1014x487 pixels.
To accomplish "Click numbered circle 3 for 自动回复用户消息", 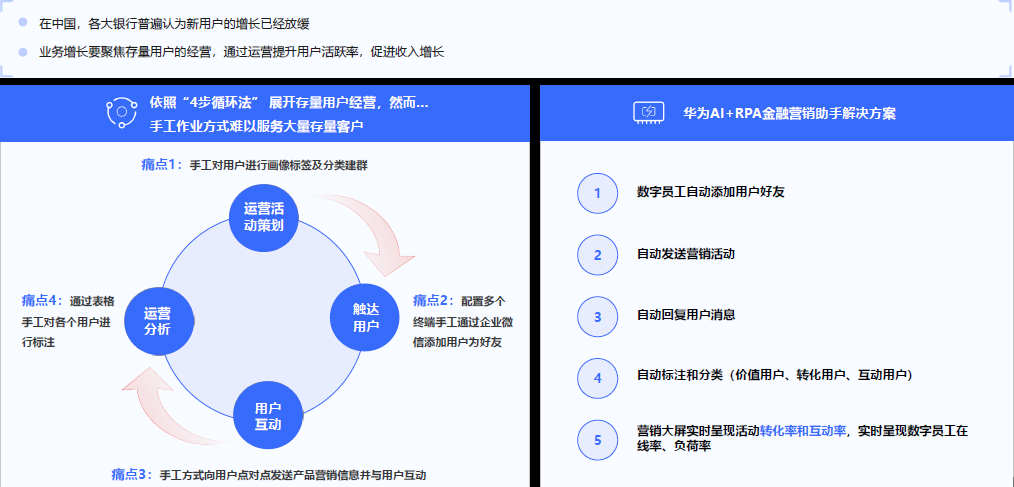I will click(x=598, y=317).
